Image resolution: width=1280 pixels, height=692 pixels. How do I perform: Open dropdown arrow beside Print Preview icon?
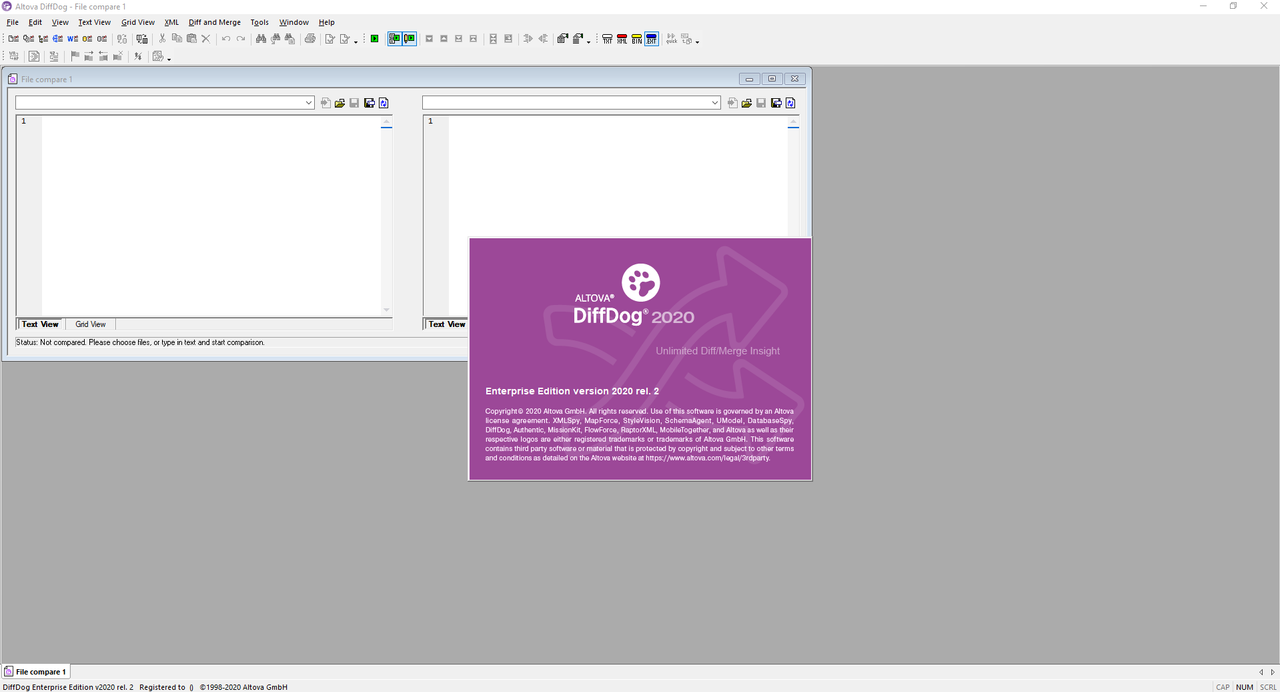(356, 42)
